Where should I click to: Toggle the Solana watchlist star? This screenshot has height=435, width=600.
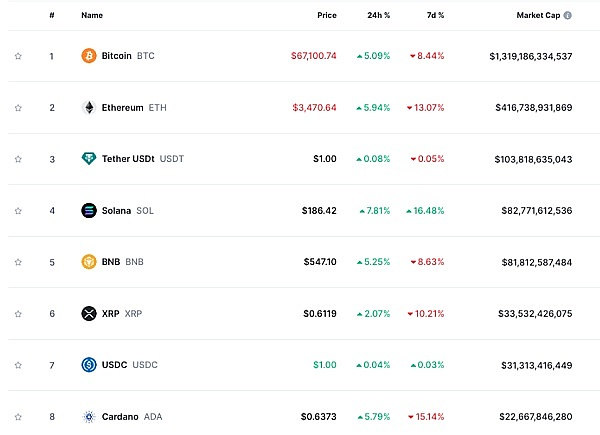point(18,210)
